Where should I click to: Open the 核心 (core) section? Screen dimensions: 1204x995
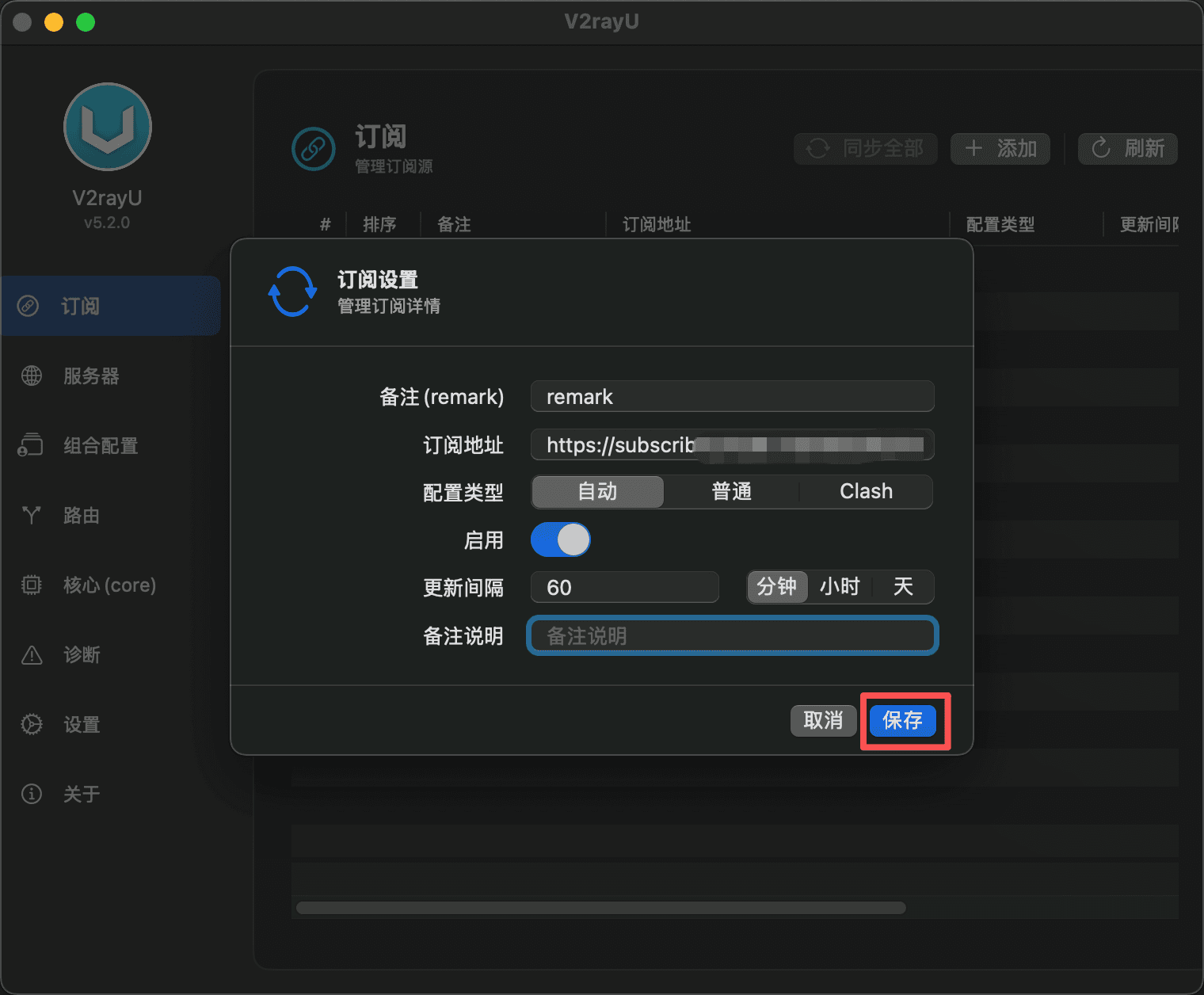[111, 585]
